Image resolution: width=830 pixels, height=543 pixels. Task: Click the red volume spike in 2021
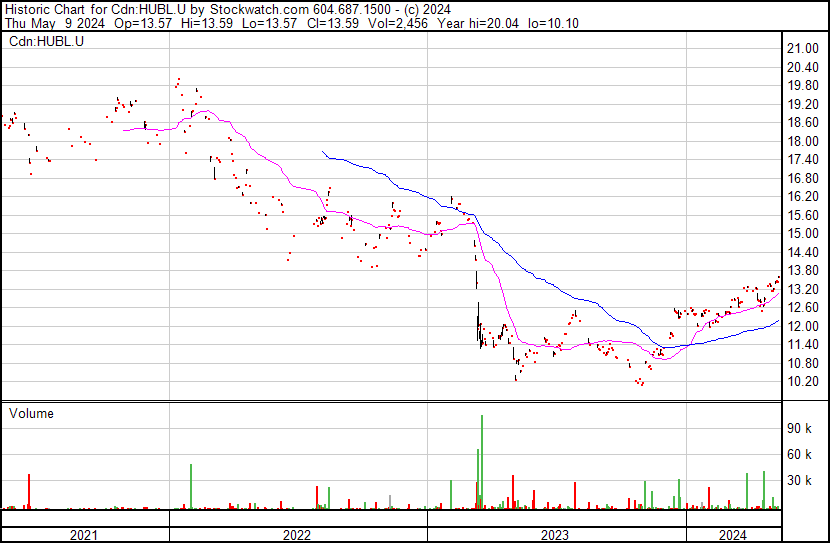click(29, 492)
